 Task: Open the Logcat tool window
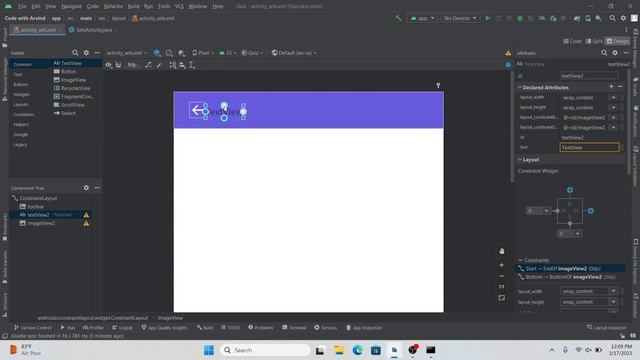tap(122, 327)
